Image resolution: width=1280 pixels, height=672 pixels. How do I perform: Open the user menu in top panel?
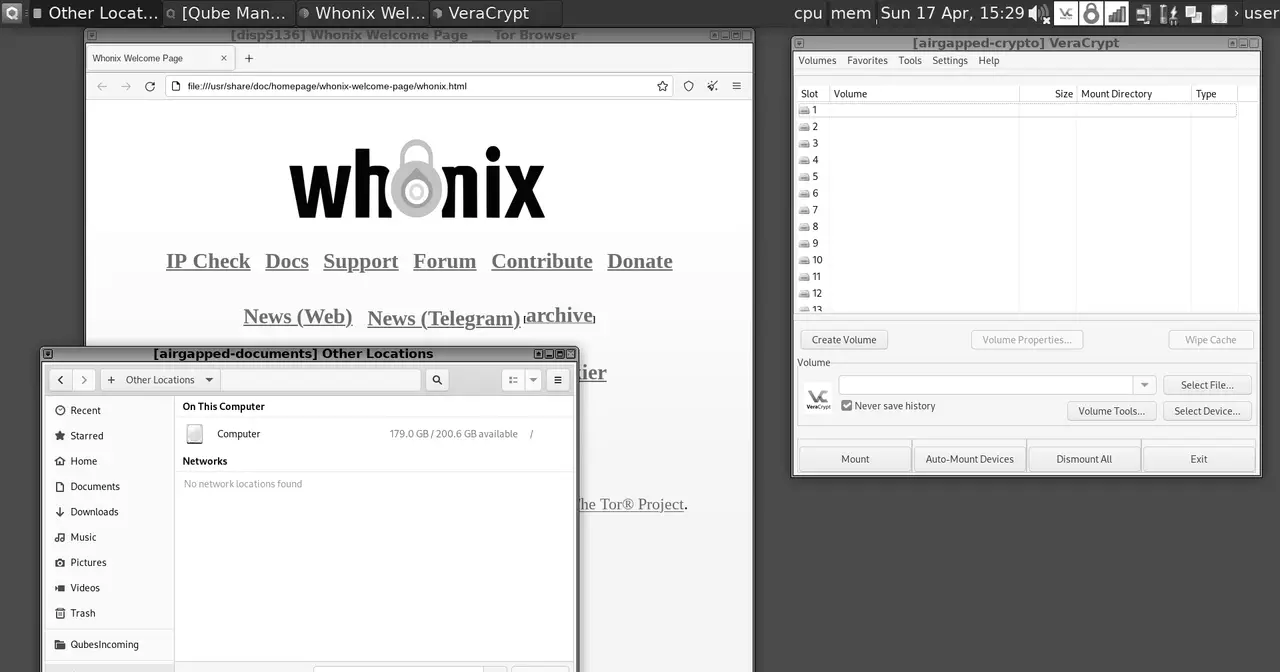pyautogui.click(x=1261, y=13)
